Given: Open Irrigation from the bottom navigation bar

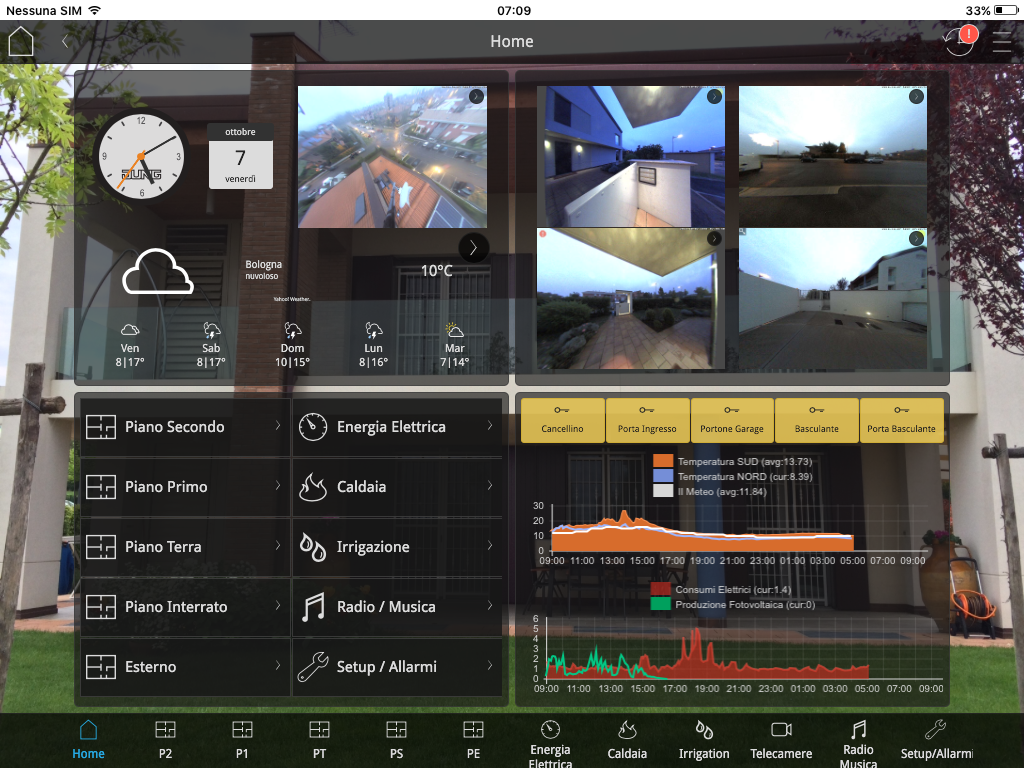Looking at the screenshot, I should [704, 741].
